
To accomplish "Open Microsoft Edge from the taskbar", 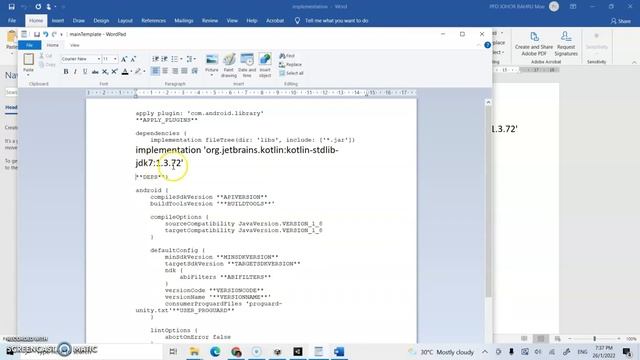I will [x=215, y=351].
